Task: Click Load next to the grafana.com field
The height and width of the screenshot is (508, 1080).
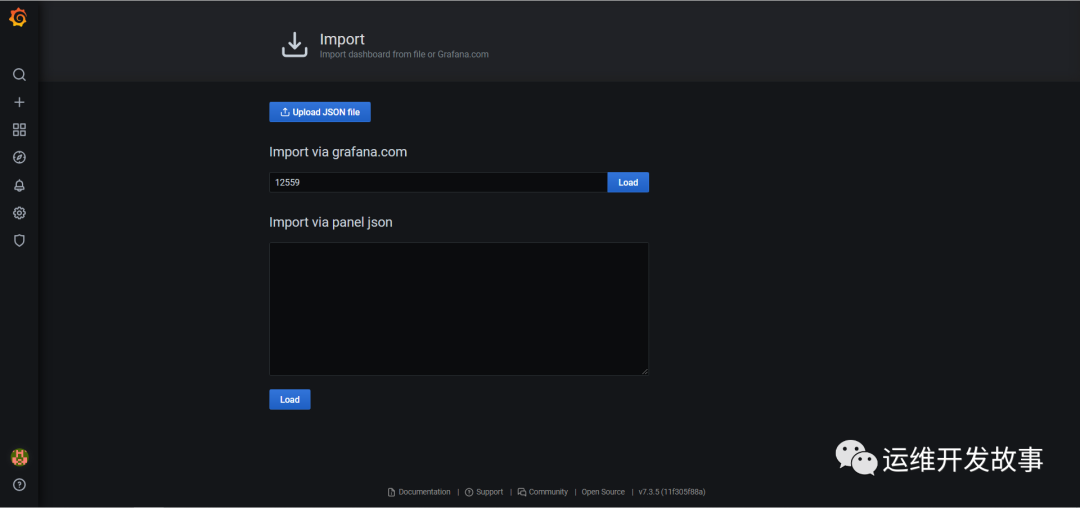Action: point(628,182)
